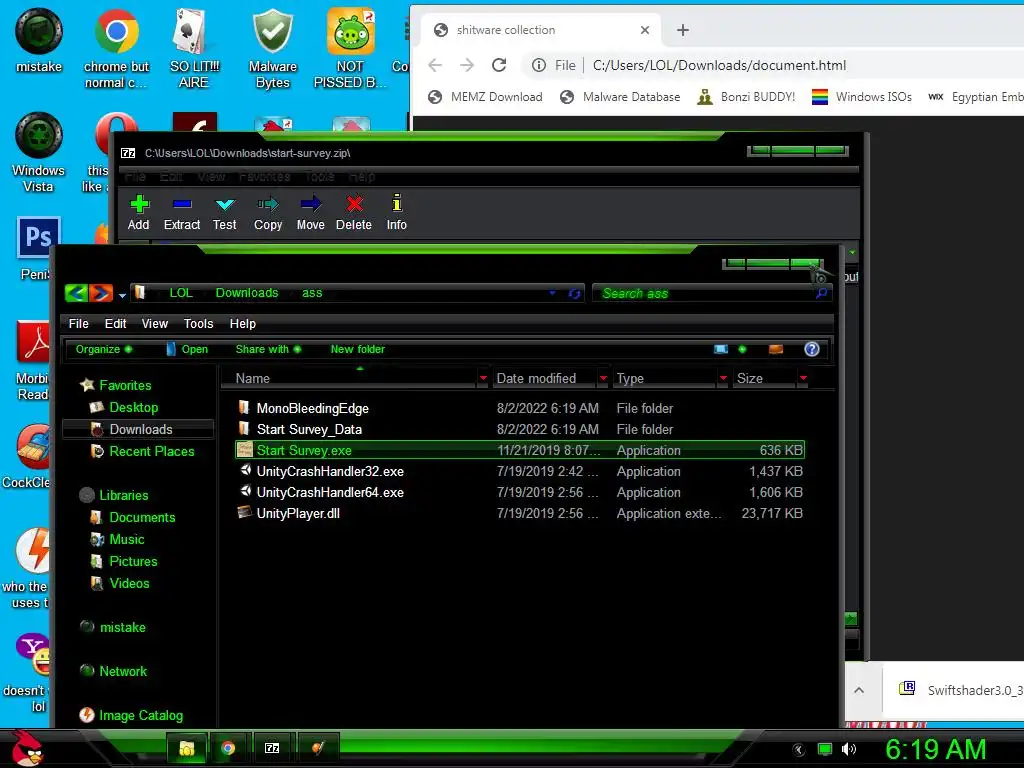Open the 7-Zip taskbar button

click(272, 748)
